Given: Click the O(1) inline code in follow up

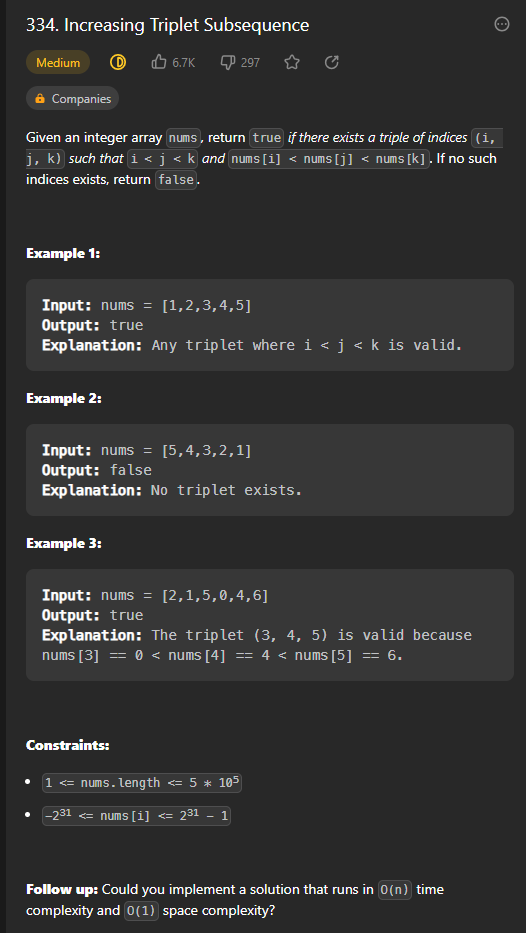Looking at the screenshot, I should 142,911.
